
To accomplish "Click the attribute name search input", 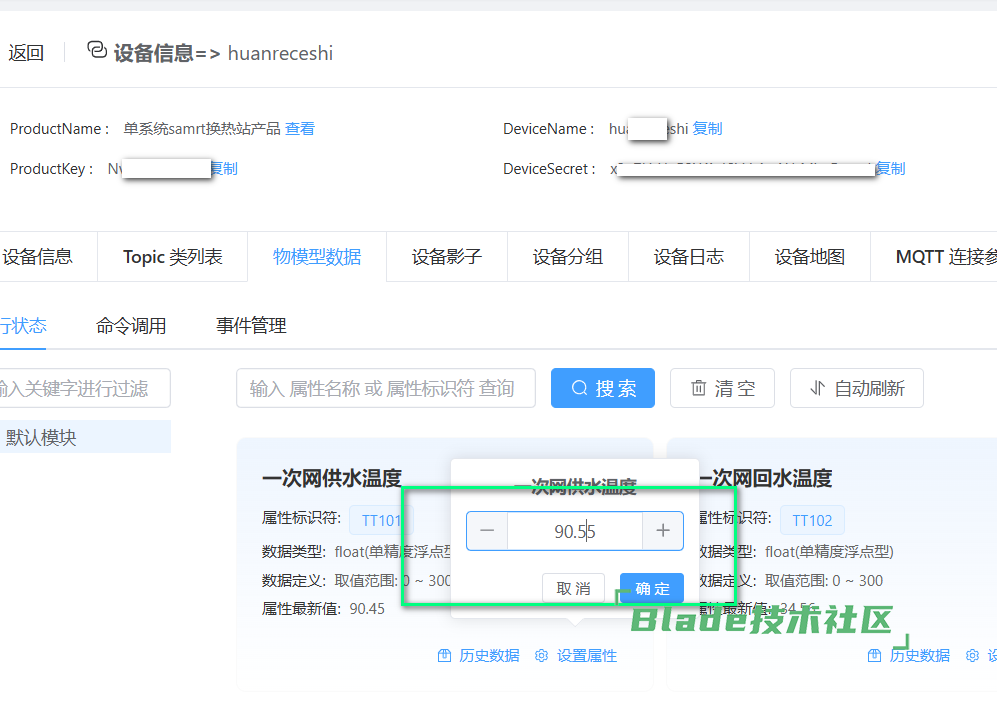I will 385,388.
